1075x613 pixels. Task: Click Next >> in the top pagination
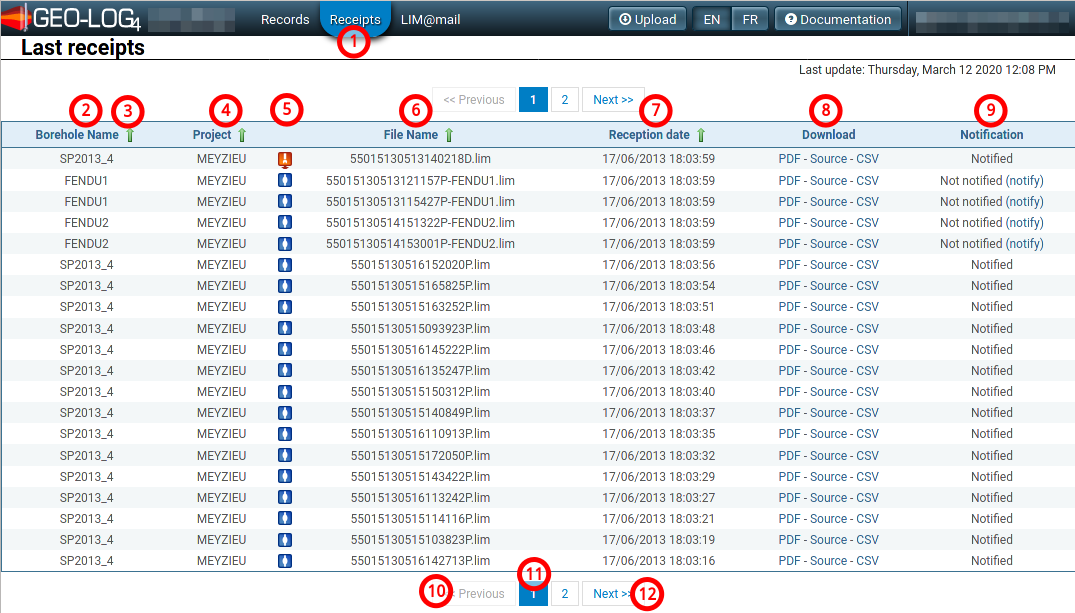612,100
